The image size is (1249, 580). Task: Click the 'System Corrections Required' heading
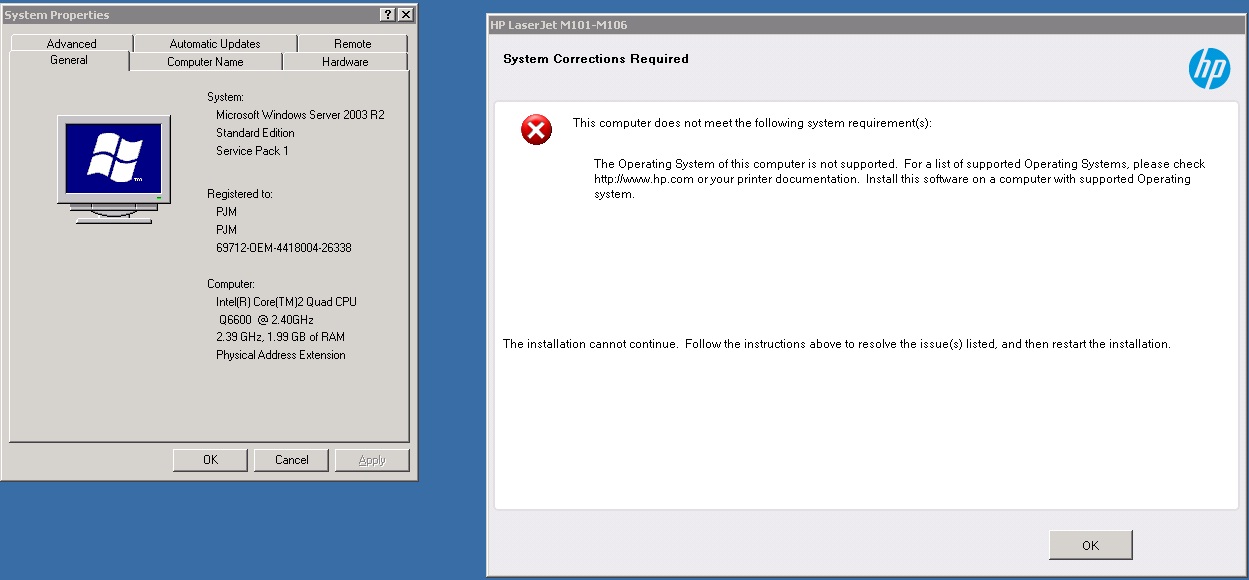596,59
